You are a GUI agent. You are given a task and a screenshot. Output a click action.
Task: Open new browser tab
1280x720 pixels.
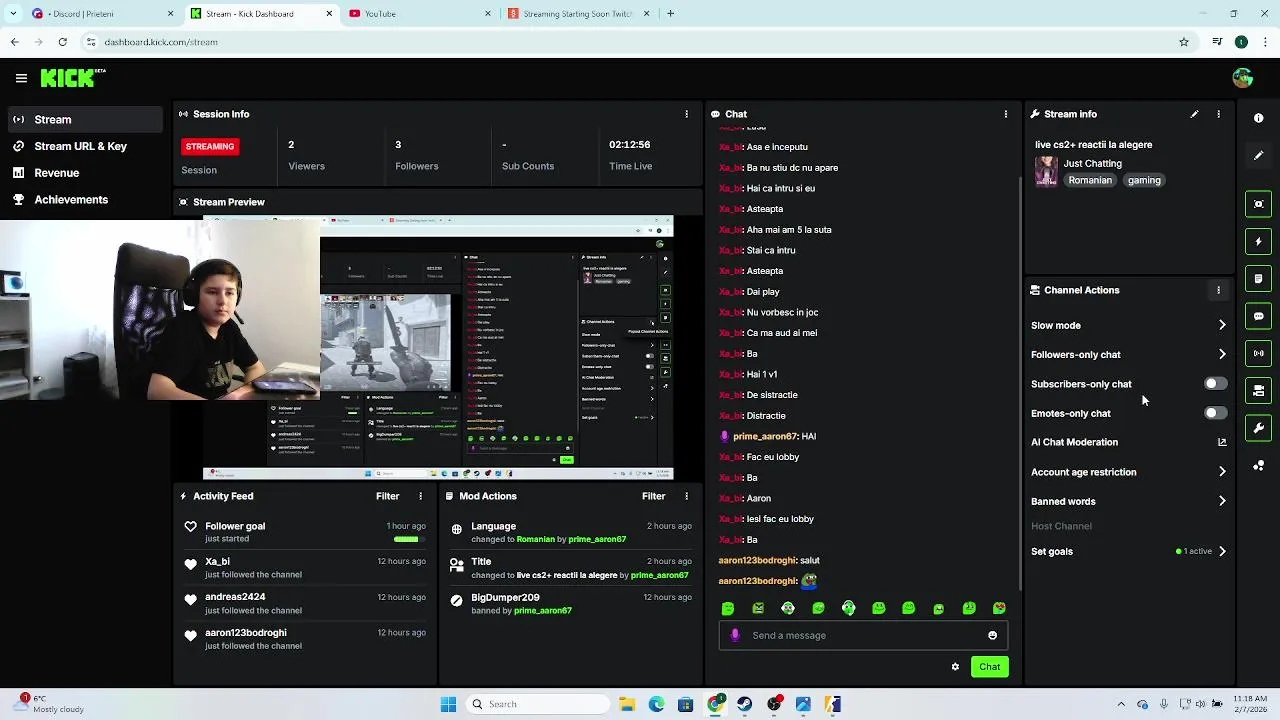(670, 14)
